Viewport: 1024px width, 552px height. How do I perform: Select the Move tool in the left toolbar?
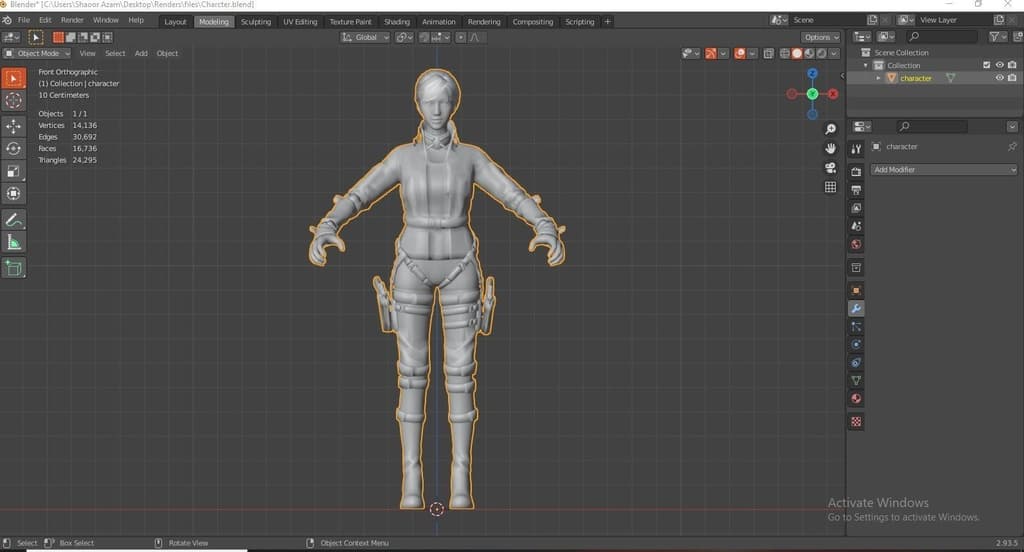(x=13, y=126)
